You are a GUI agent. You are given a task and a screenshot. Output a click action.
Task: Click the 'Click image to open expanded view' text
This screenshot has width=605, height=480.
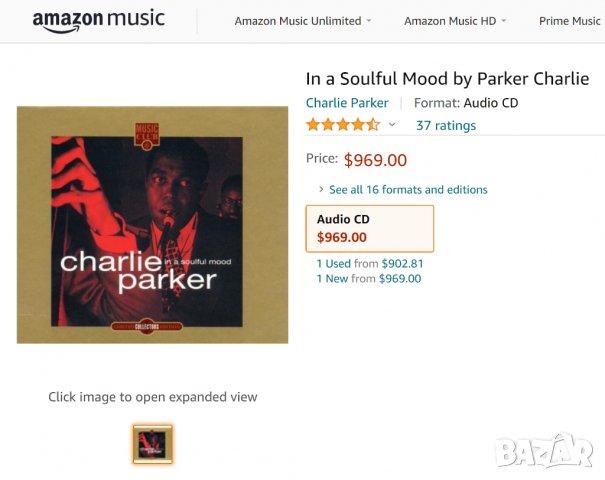[x=153, y=397]
